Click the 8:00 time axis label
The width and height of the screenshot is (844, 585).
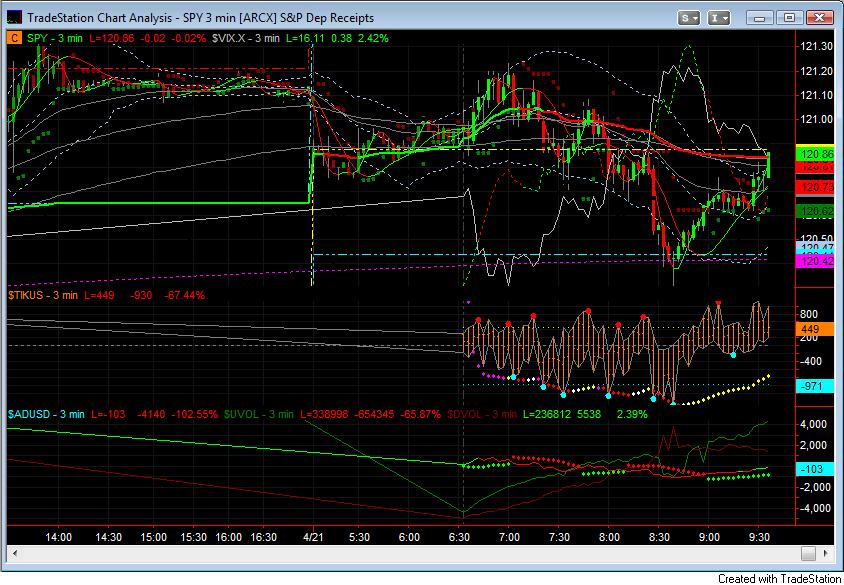(609, 537)
